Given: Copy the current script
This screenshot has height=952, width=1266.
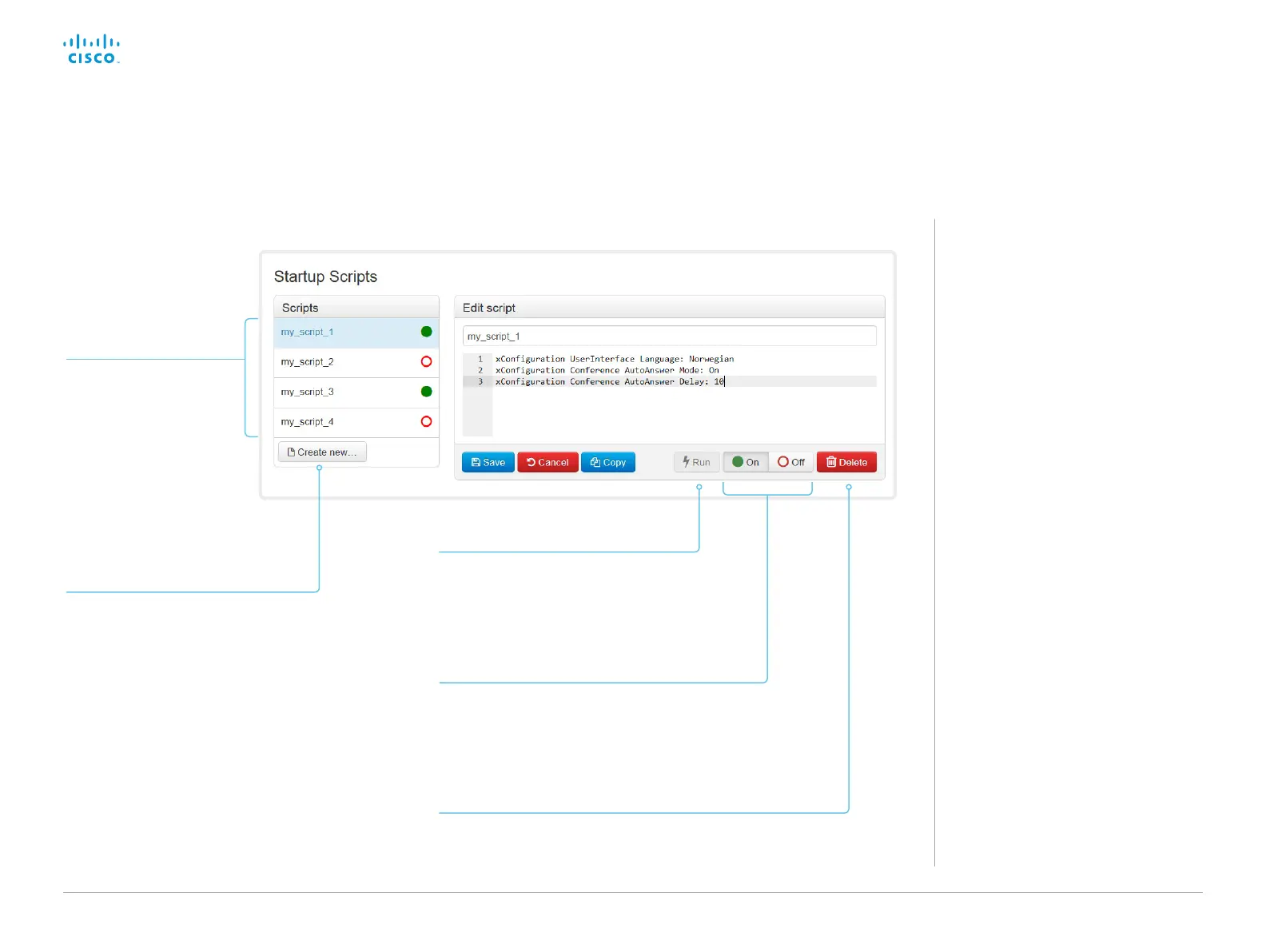Looking at the screenshot, I should (x=608, y=463).
